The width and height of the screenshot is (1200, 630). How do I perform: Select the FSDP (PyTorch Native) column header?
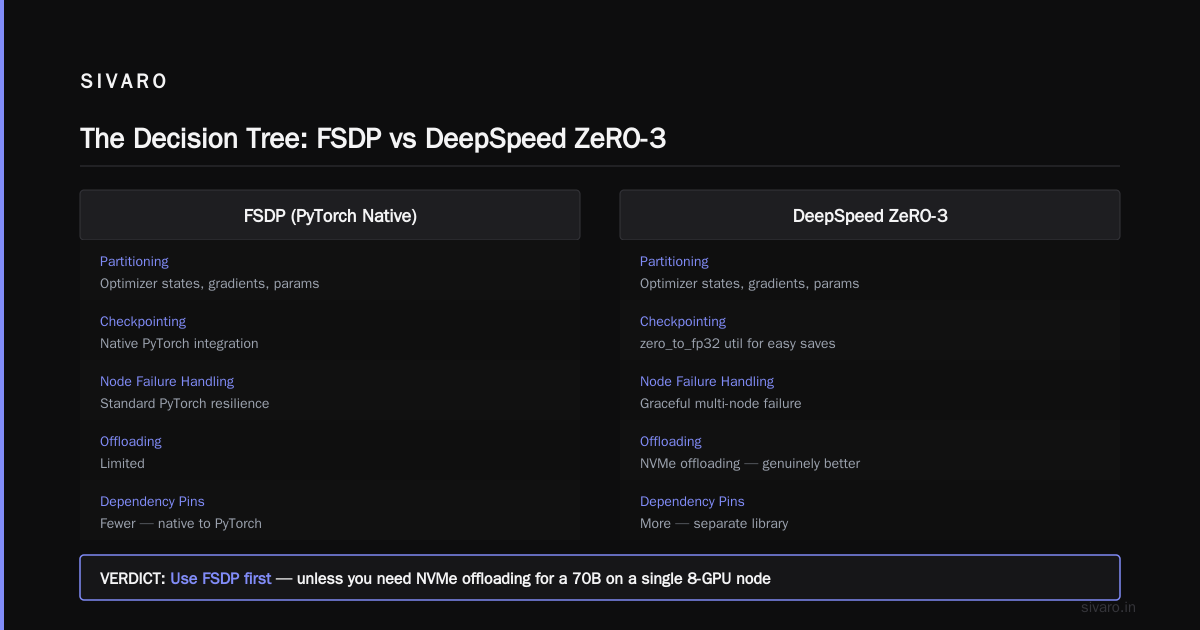330,215
